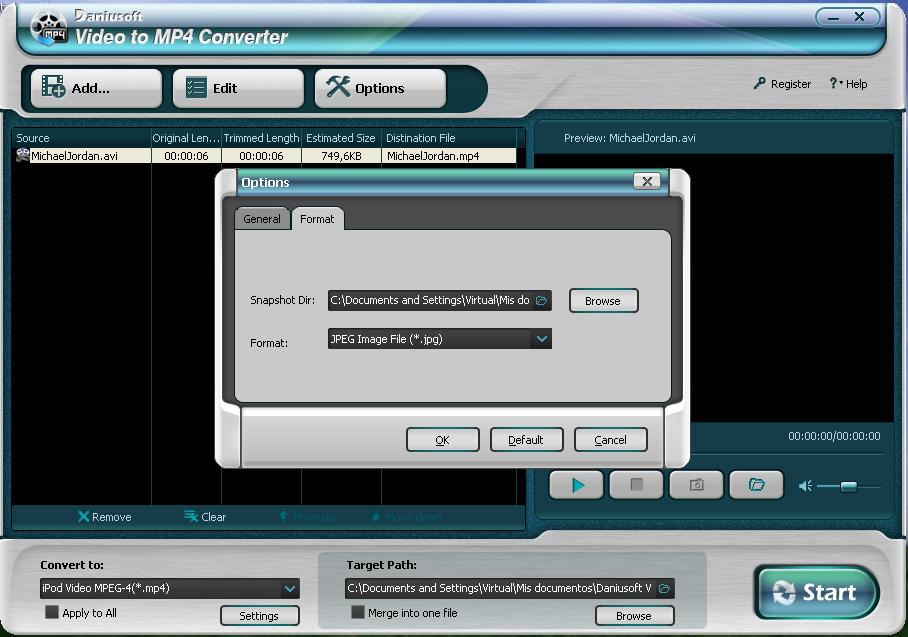Click Cancel in the Options dialog

(610, 440)
